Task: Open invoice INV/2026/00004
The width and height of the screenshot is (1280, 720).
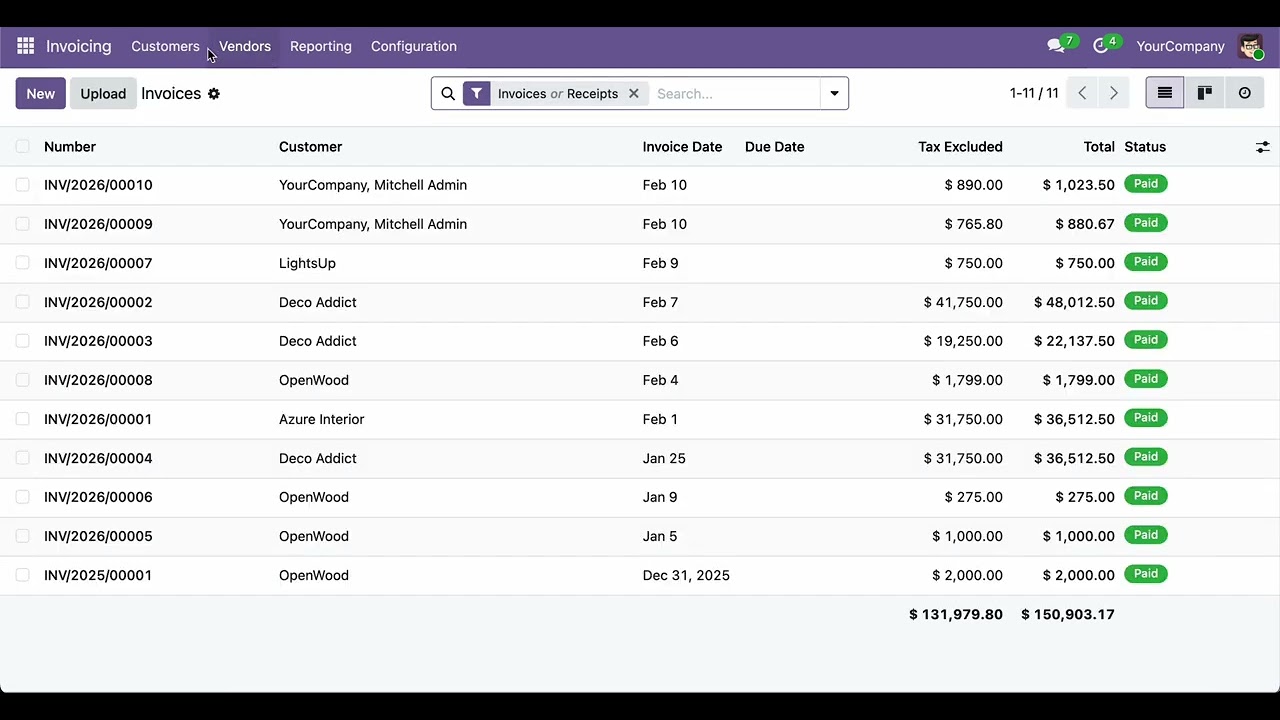Action: [98, 458]
